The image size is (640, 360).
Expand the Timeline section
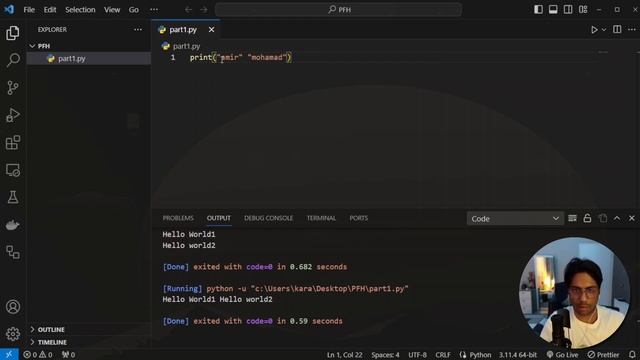click(89, 342)
